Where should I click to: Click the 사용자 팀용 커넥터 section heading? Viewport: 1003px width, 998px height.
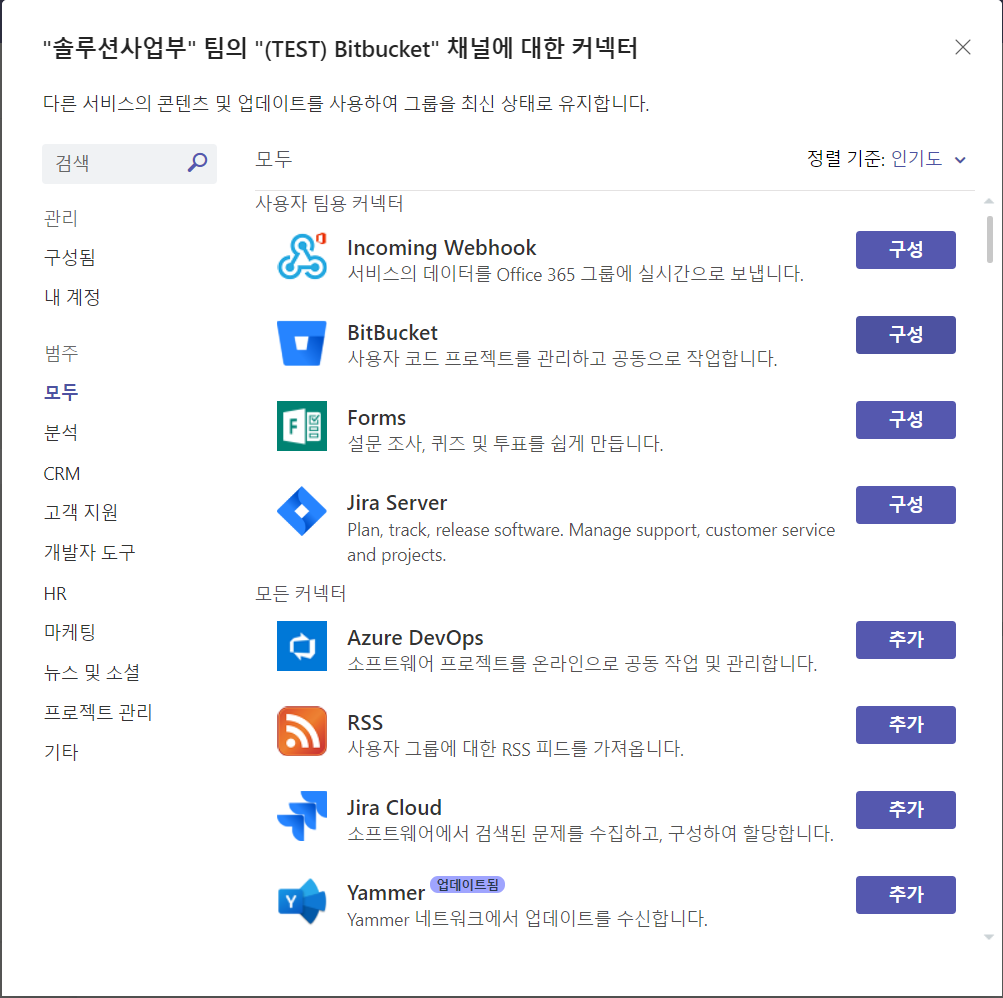(329, 203)
